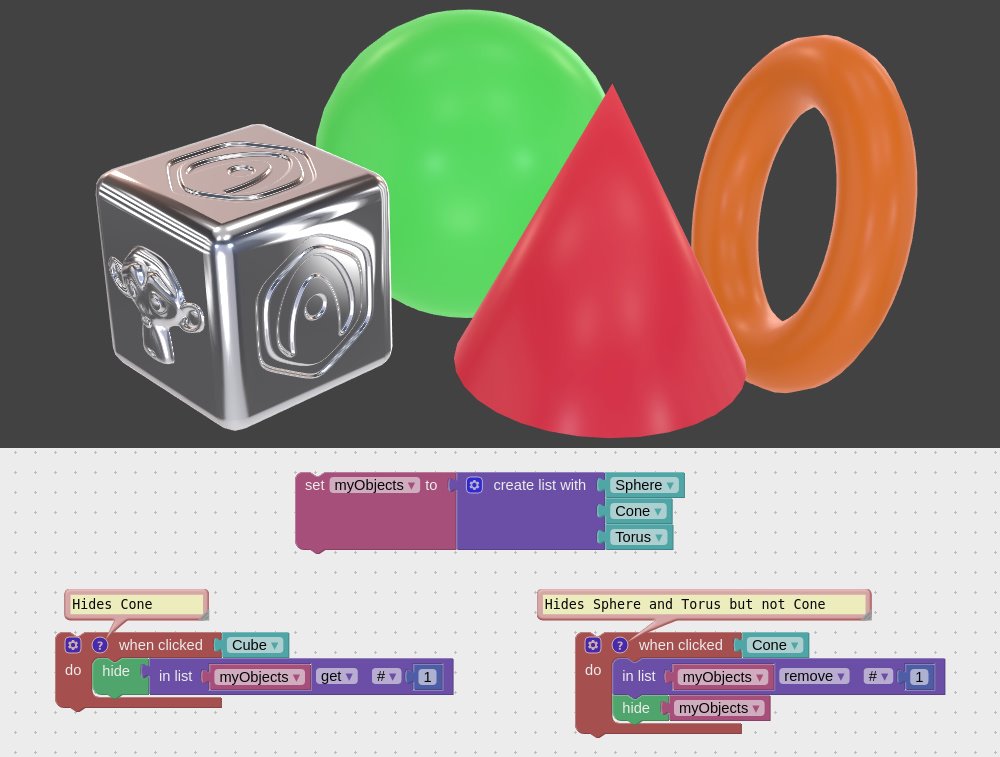Open the Cube dropdown on when clicked
The image size is (1000, 757).
tap(254, 645)
